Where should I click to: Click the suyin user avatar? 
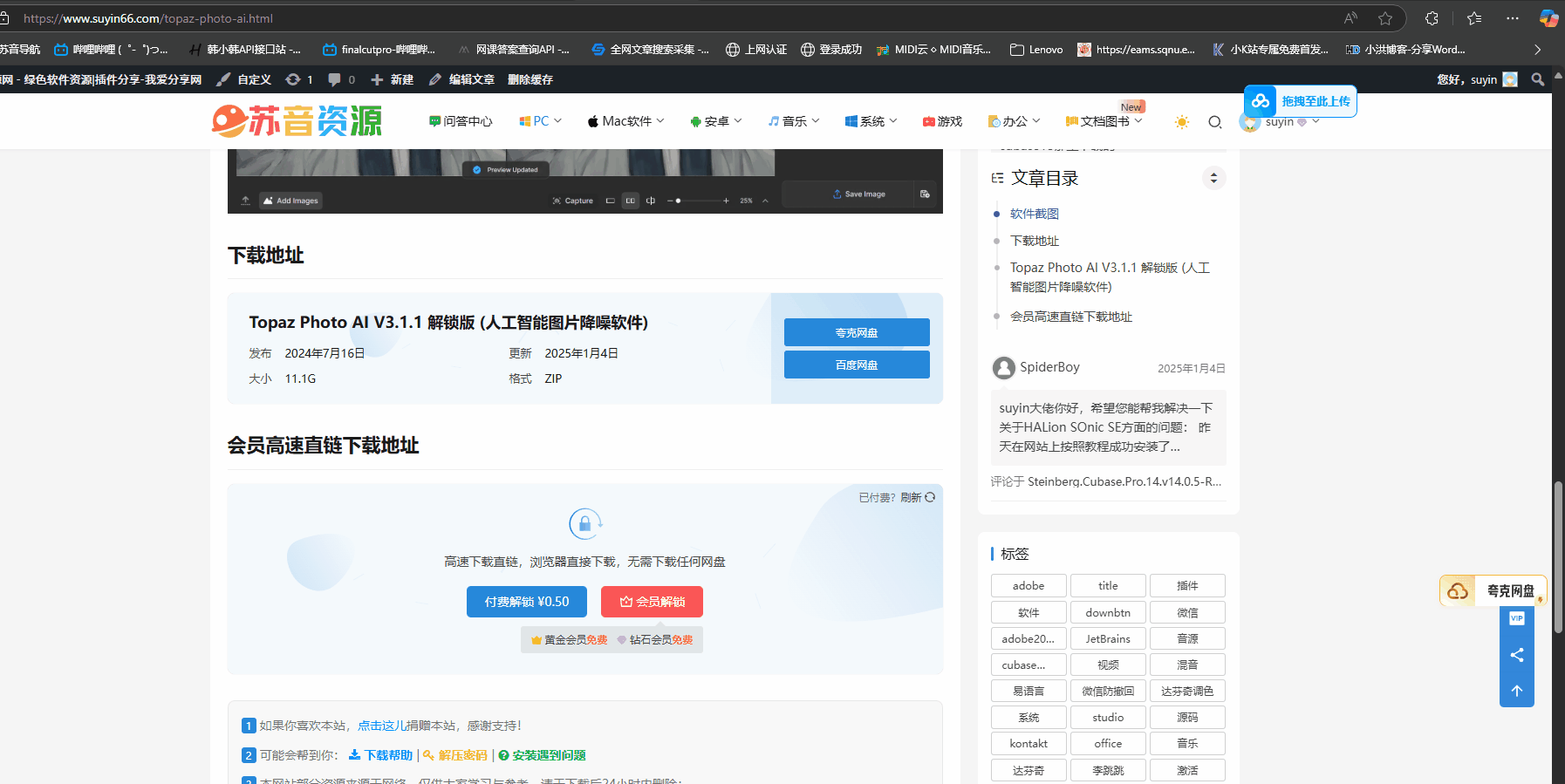(1249, 122)
